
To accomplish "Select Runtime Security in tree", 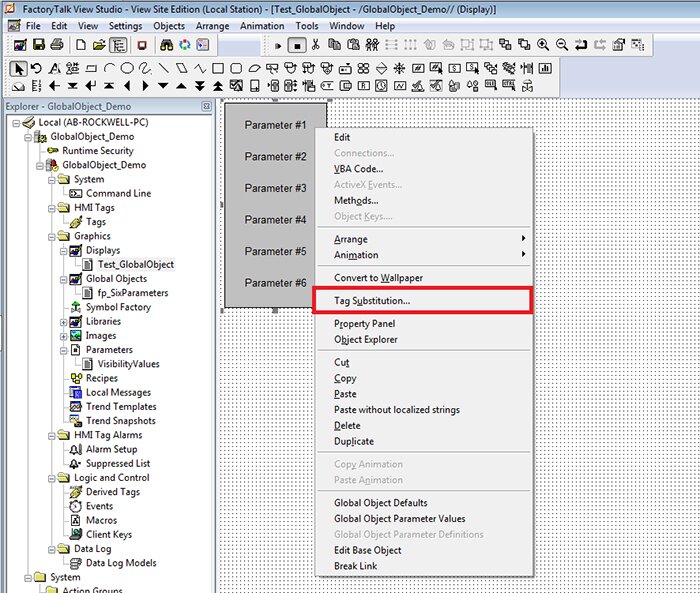I will (98, 151).
